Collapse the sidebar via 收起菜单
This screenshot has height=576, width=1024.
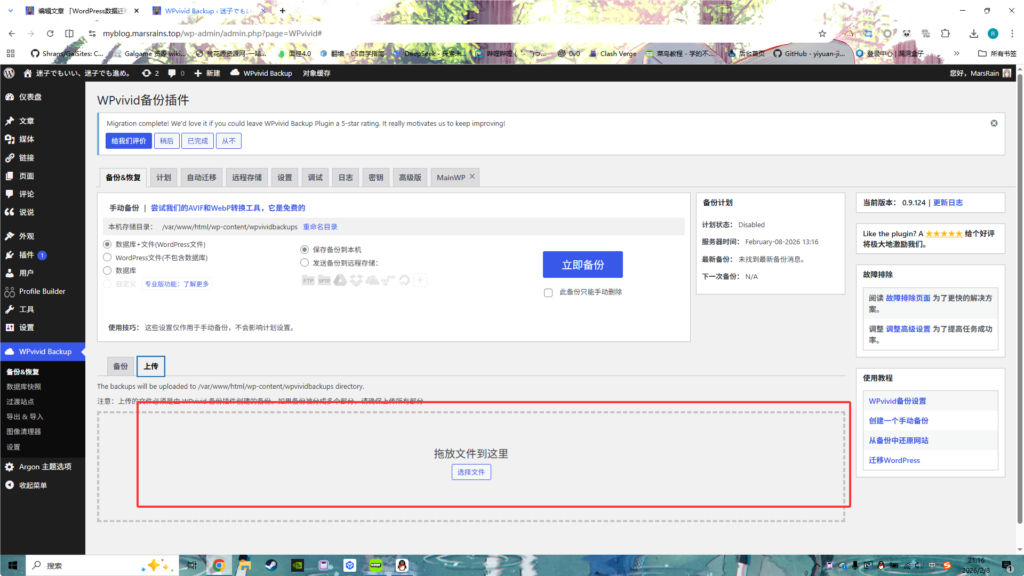[x=9, y=485]
